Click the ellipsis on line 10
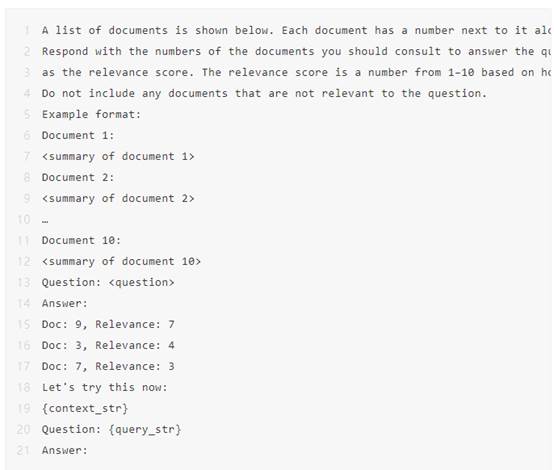Screen dimensions: 554x470 [45, 221]
